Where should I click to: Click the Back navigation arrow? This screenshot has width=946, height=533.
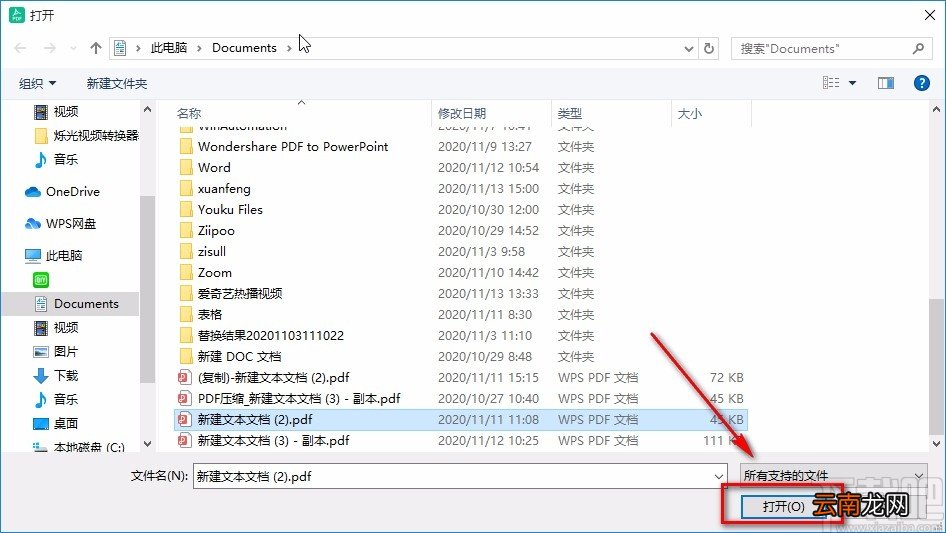pyautogui.click(x=21, y=48)
